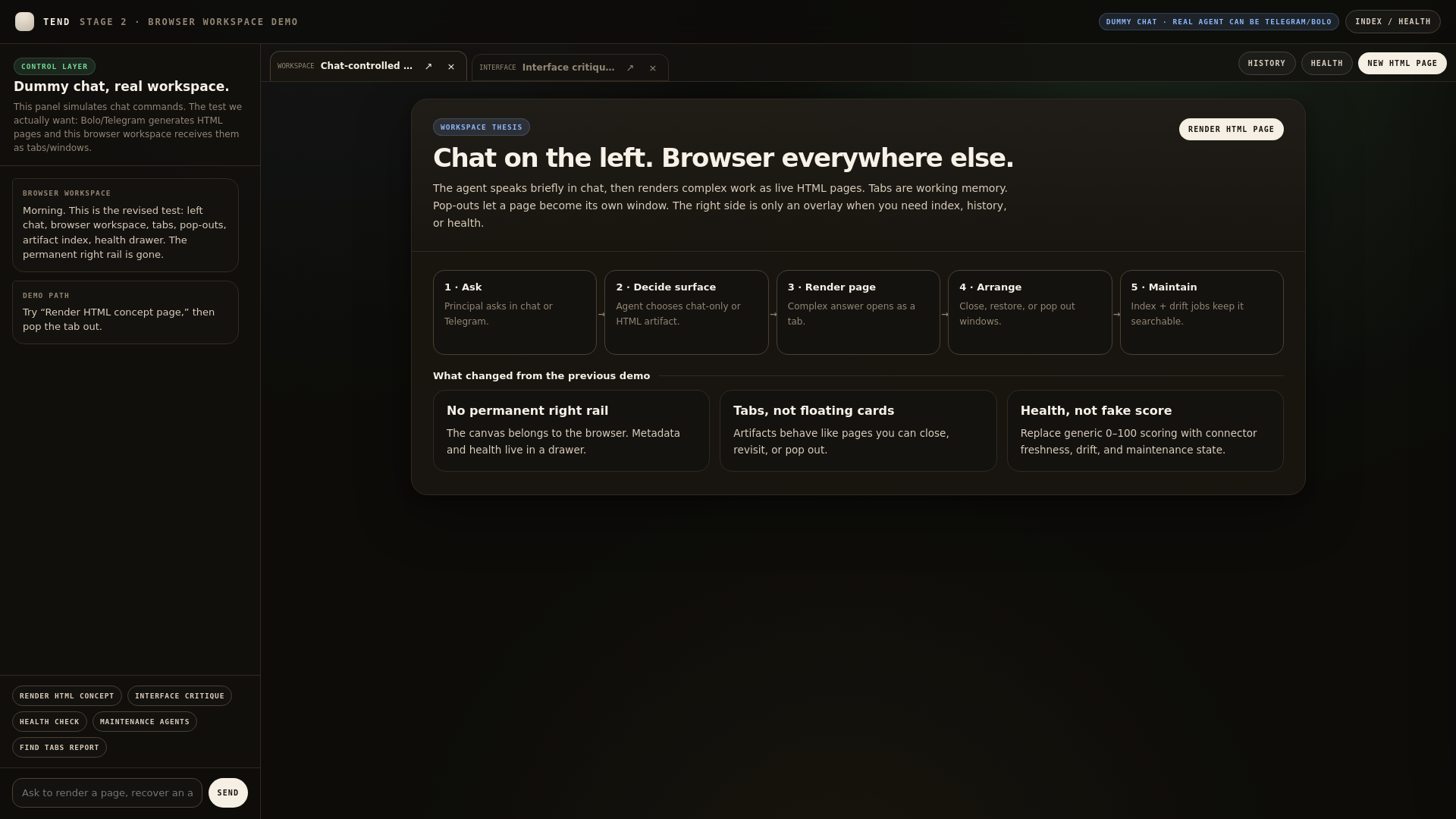Open Index / Health in the header
This screenshot has height=819, width=1456.
tap(1392, 22)
